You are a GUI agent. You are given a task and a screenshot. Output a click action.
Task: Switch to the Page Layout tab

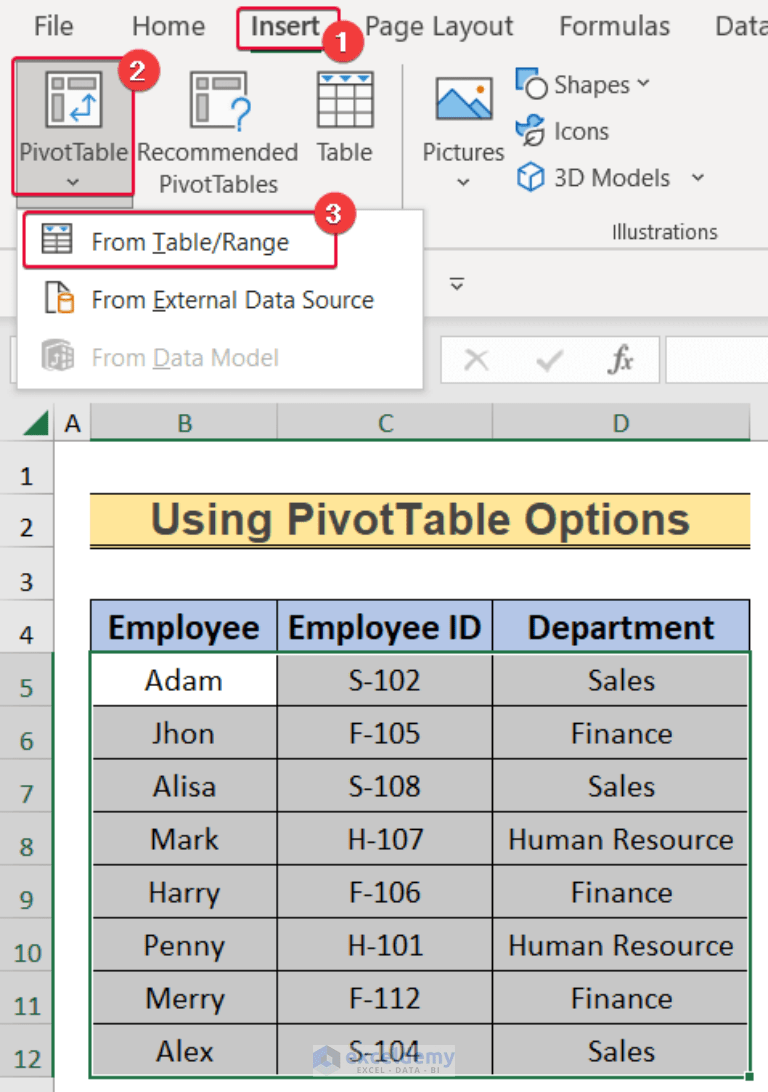439,27
